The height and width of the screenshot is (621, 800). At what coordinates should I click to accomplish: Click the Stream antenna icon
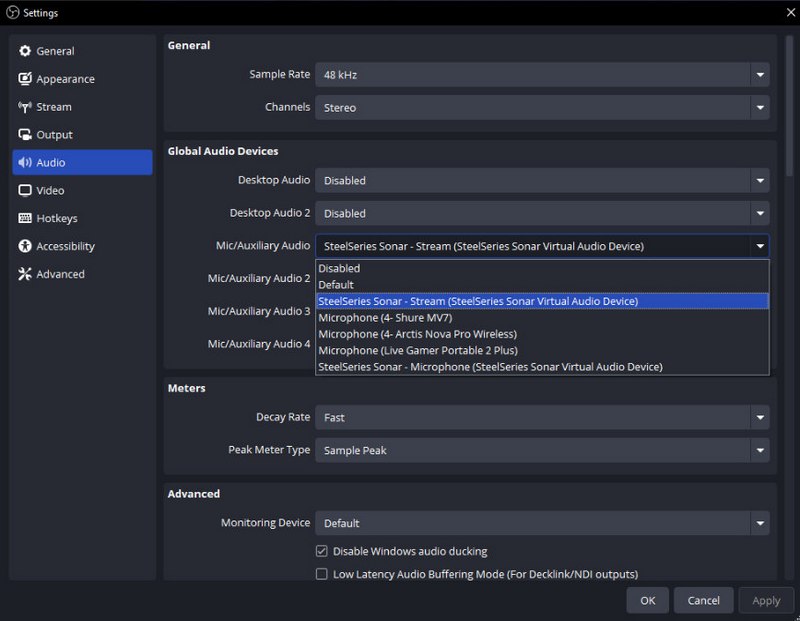(x=24, y=107)
